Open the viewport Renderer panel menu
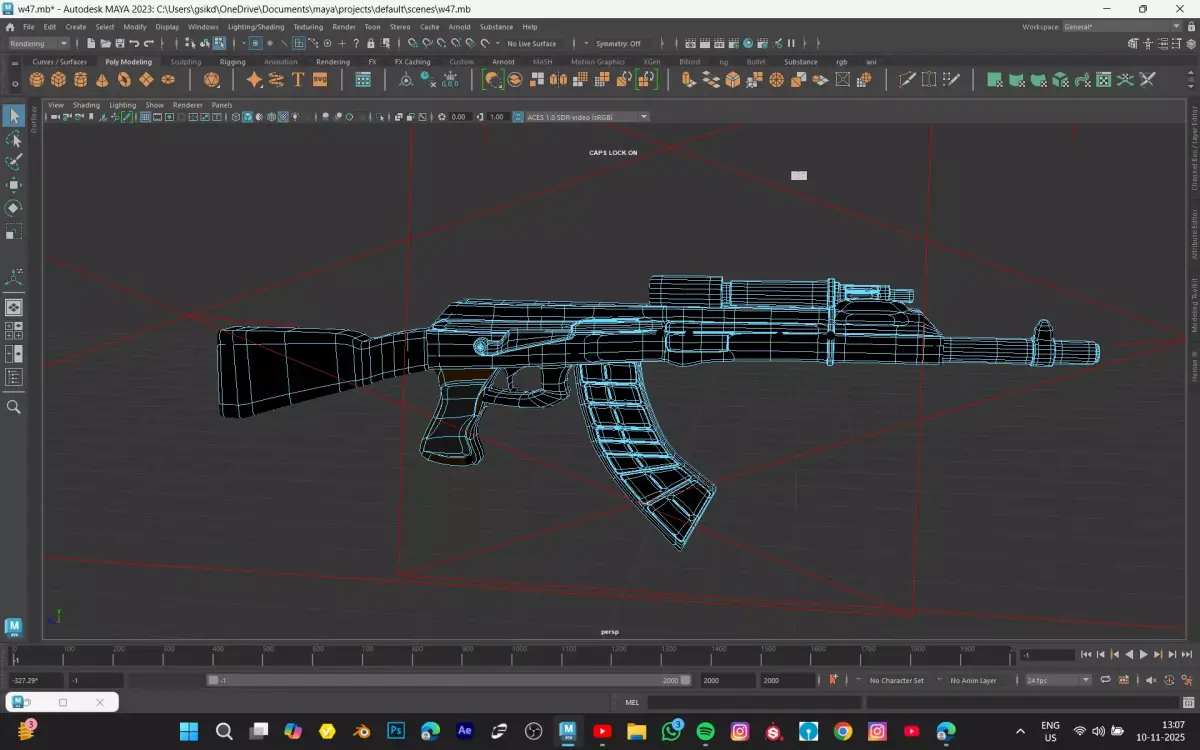The width and height of the screenshot is (1200, 750). pos(188,105)
